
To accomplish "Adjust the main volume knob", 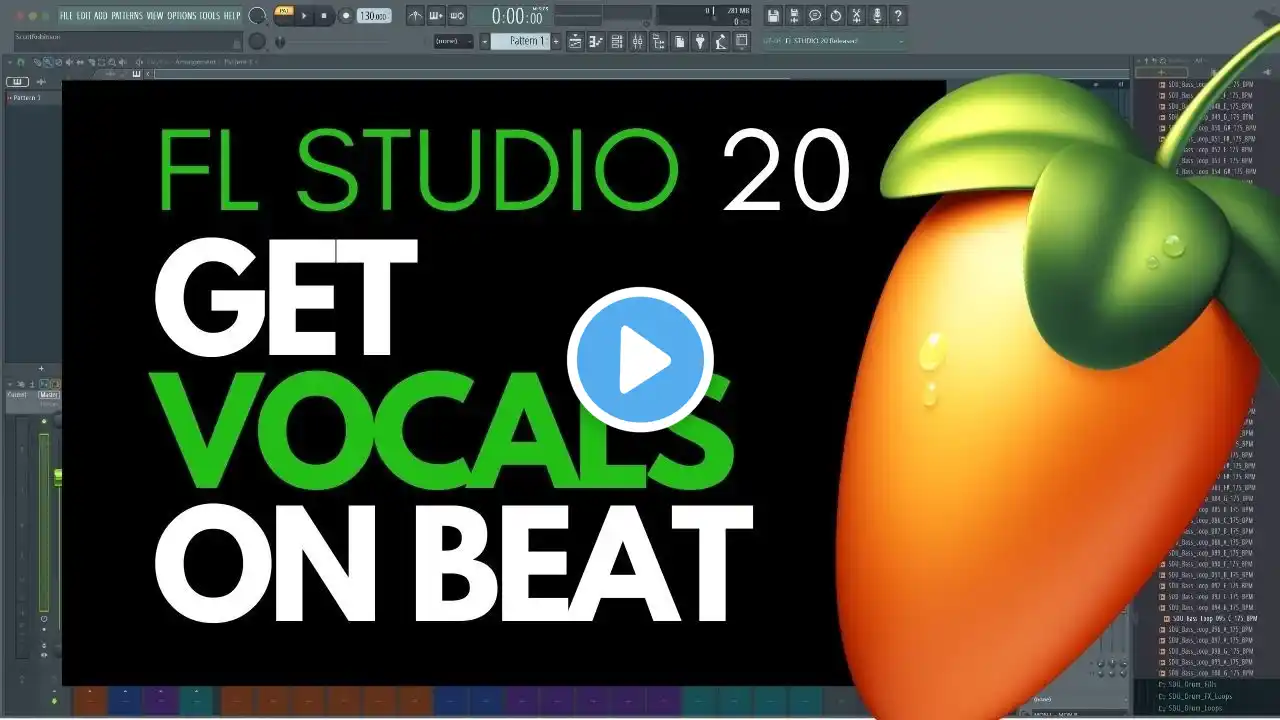I will tap(257, 16).
